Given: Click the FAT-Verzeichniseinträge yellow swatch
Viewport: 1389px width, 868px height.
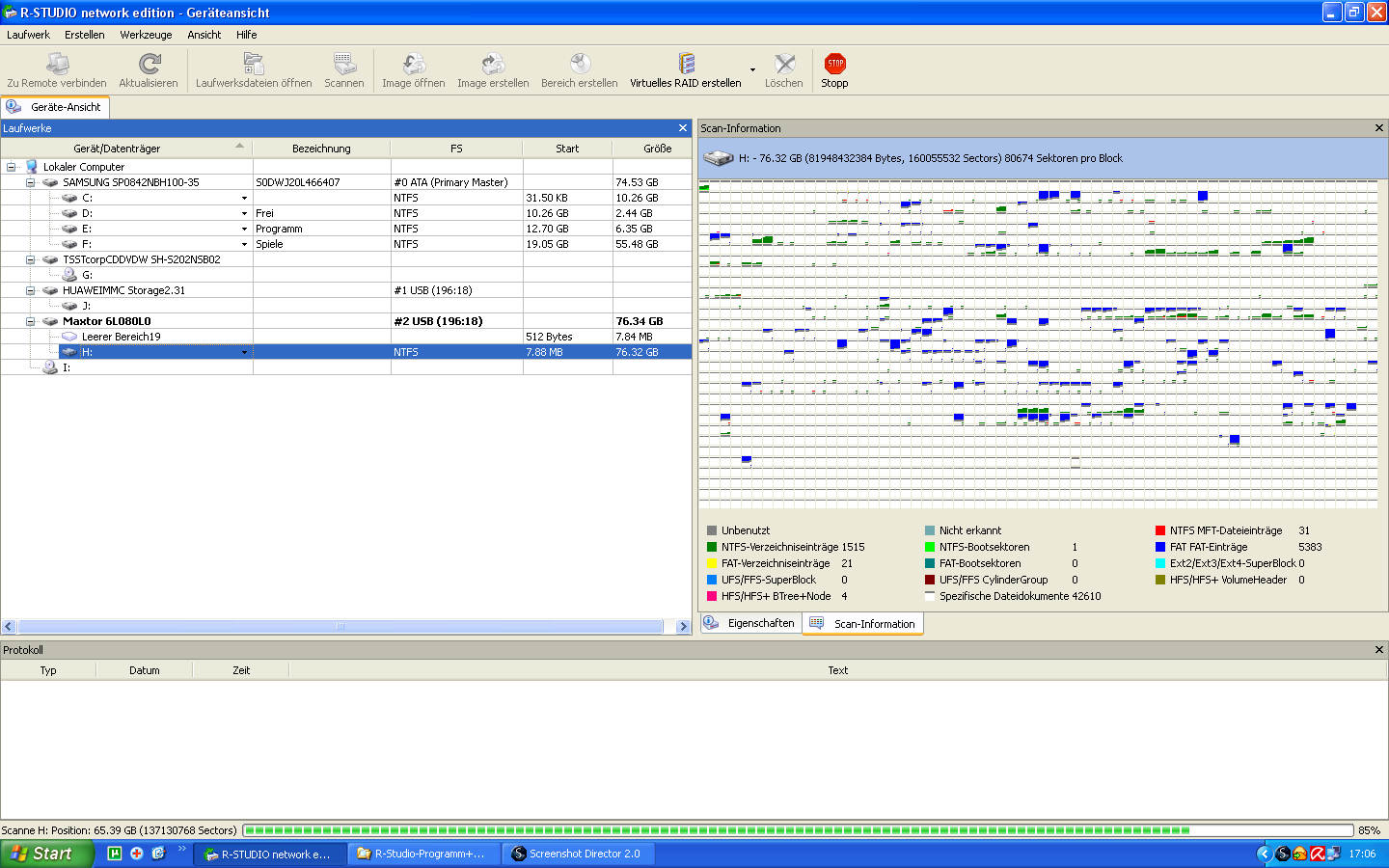Looking at the screenshot, I should coord(712,563).
